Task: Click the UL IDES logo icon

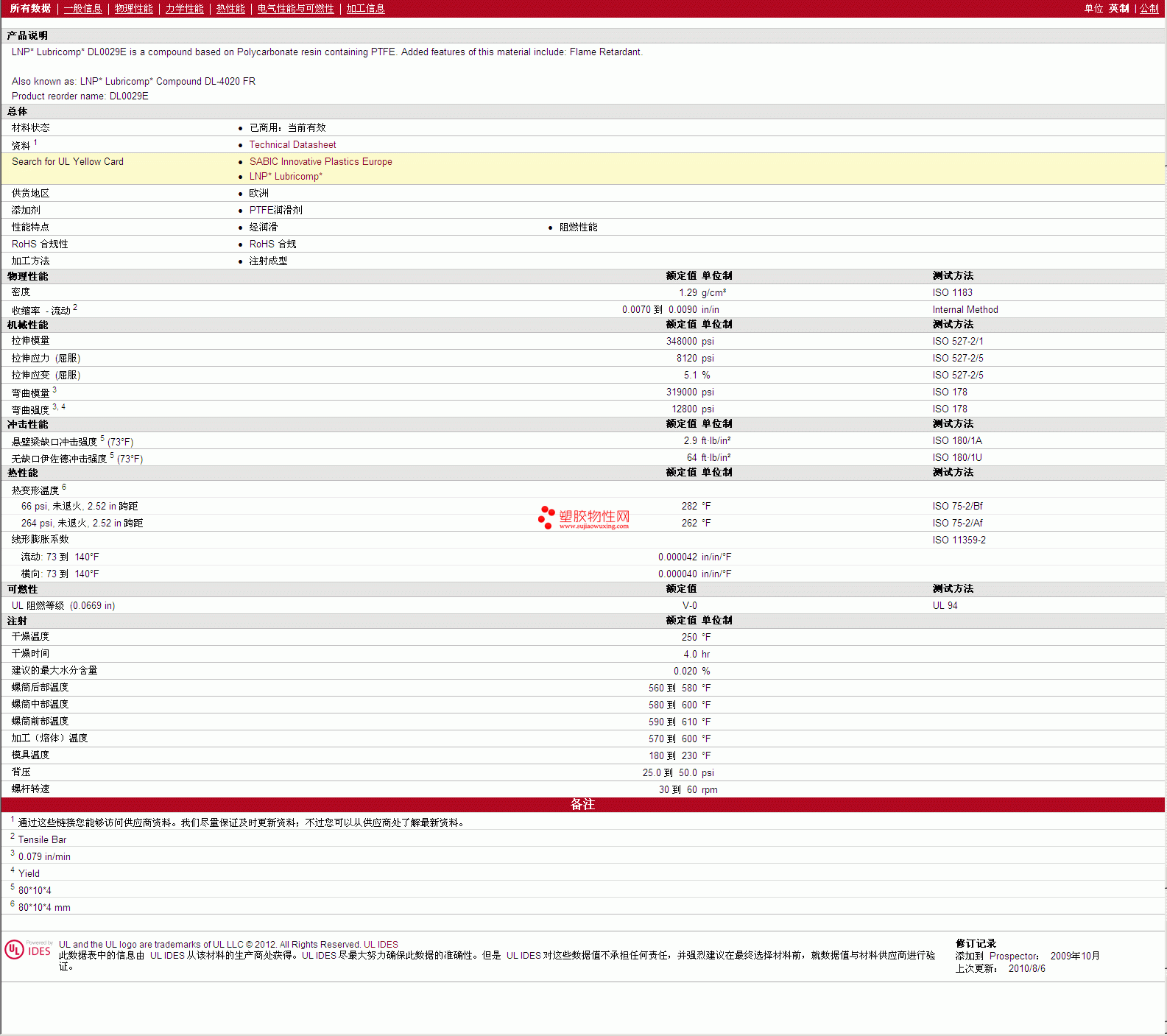Action: (x=28, y=949)
